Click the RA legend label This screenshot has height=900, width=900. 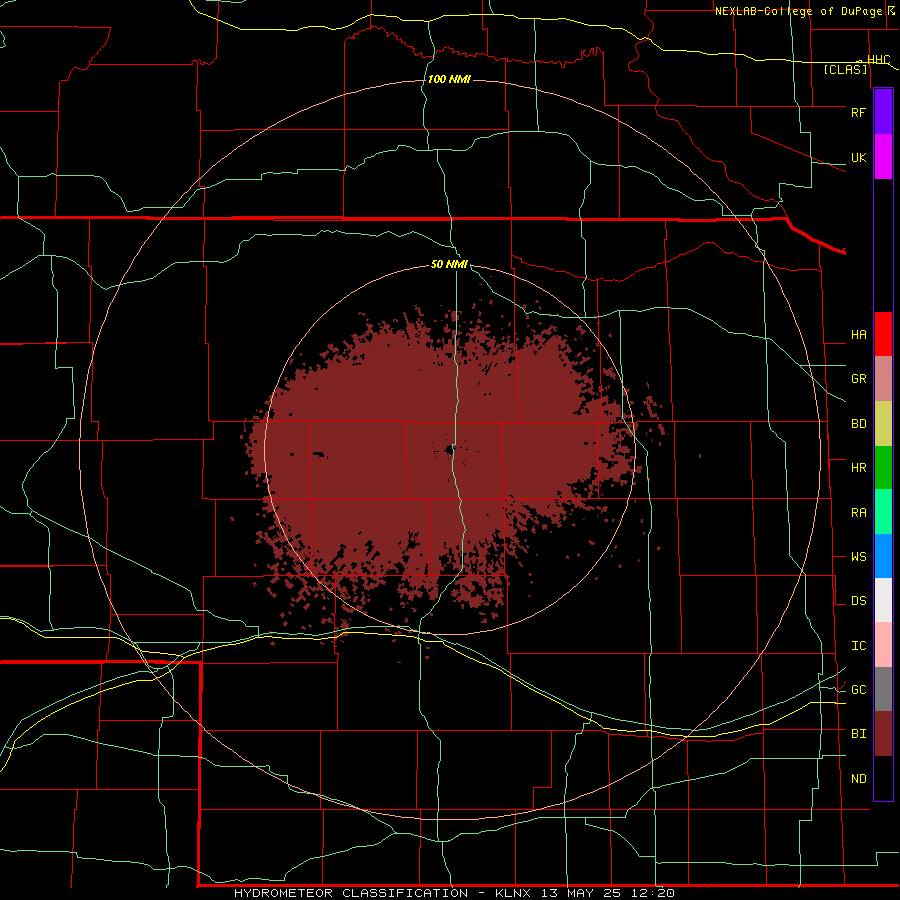pyautogui.click(x=858, y=513)
